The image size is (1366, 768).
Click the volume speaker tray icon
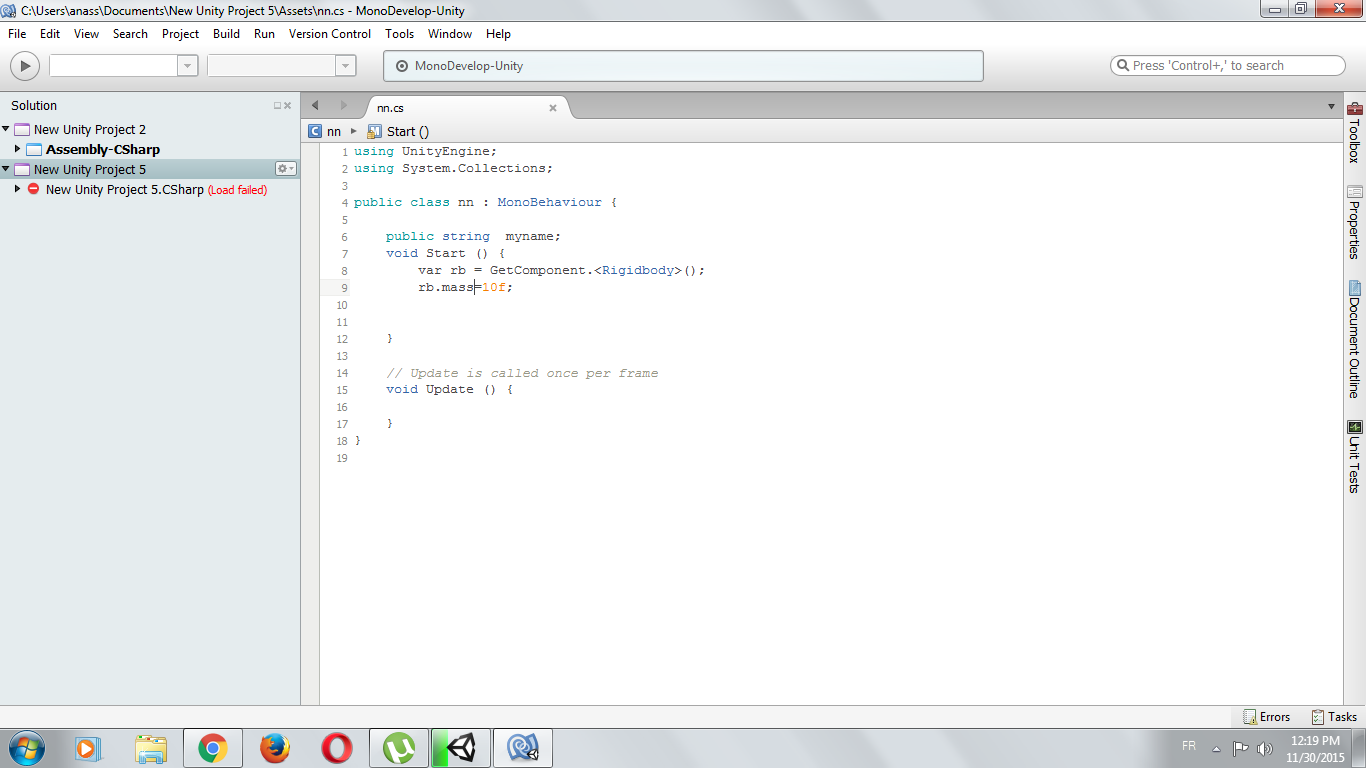pos(1264,748)
